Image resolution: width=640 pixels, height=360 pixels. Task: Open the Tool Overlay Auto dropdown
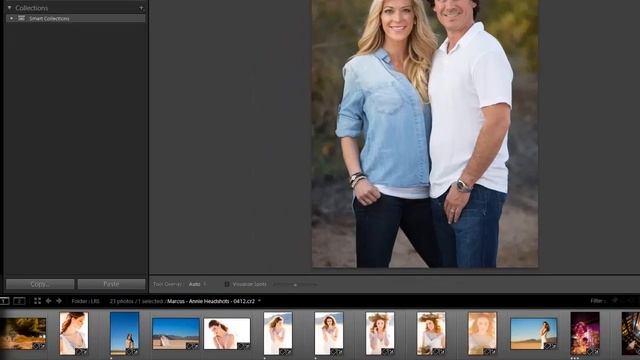tap(197, 284)
